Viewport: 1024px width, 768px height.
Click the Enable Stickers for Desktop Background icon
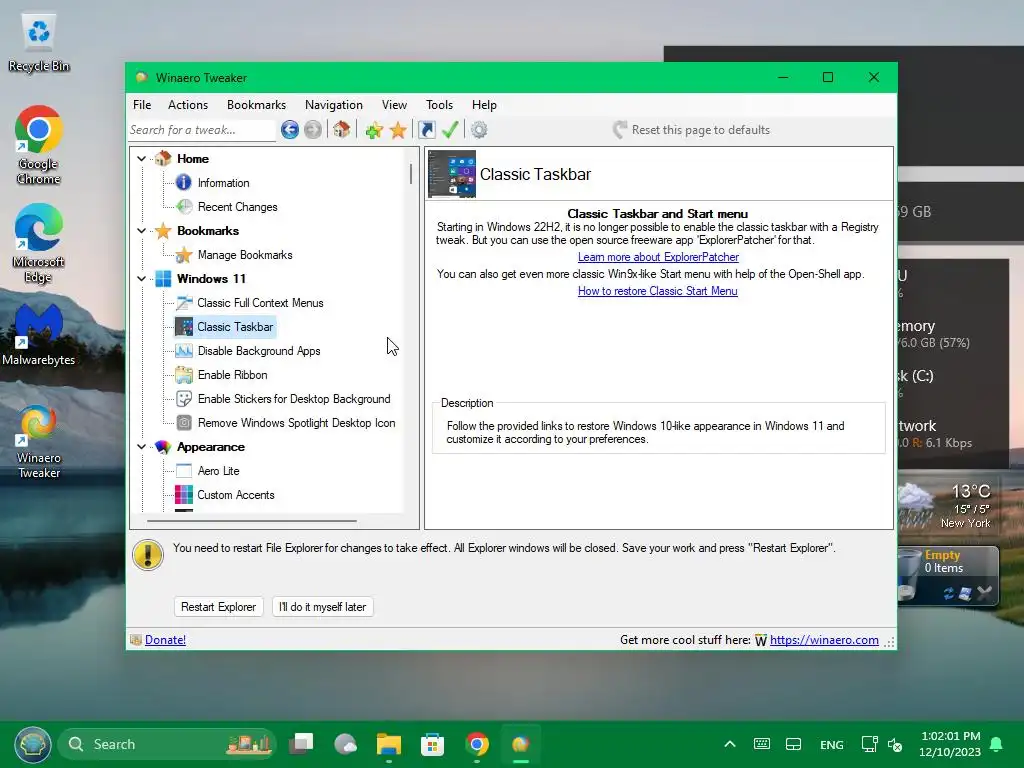(184, 398)
